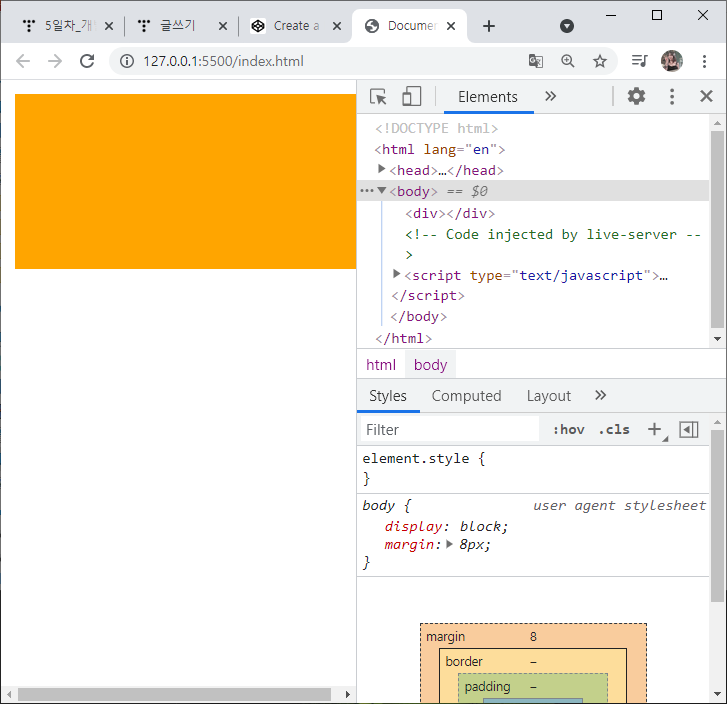Select the div element in DOM tree
727x704 pixels.
[450, 213]
